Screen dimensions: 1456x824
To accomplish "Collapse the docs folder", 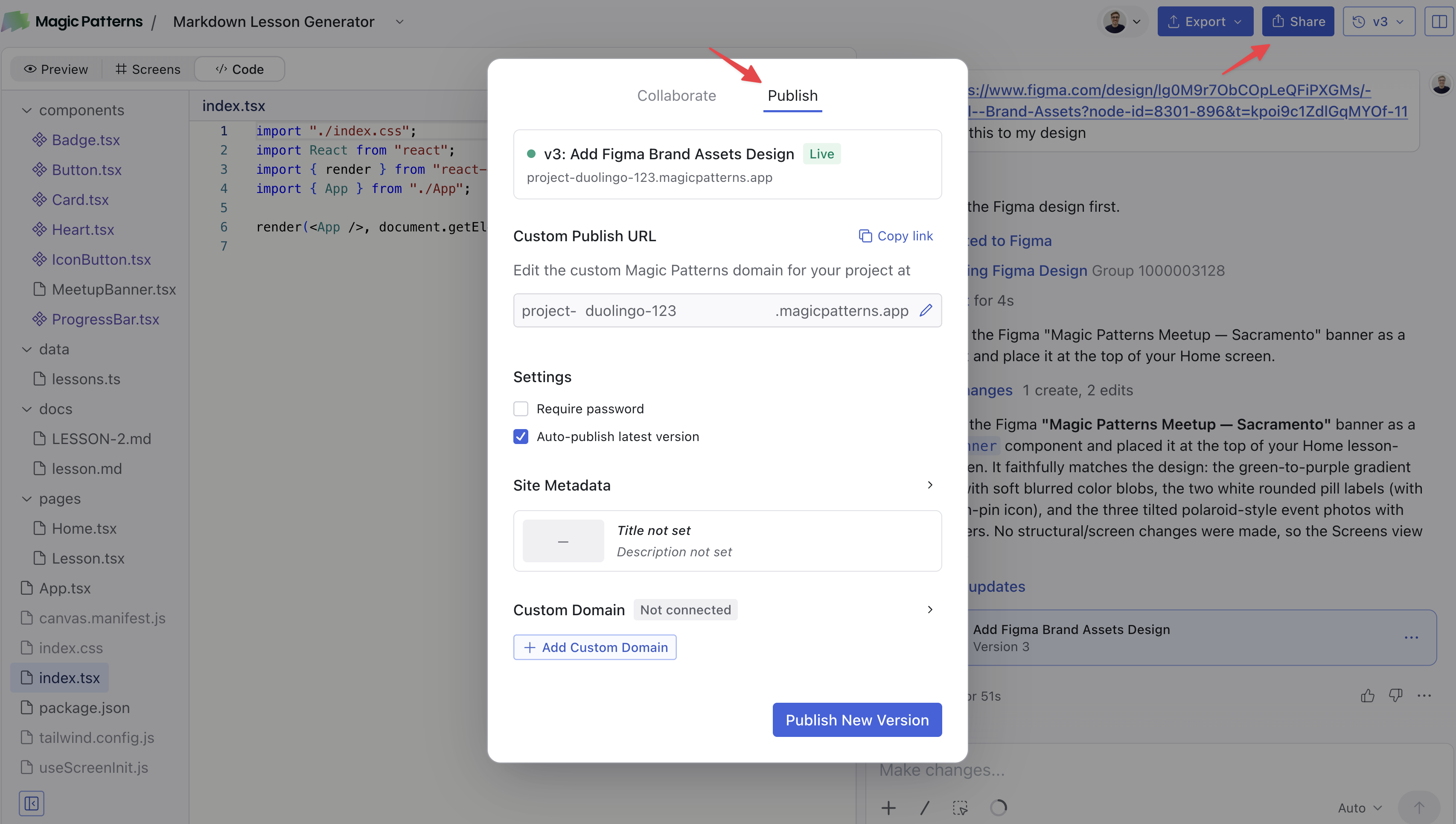I will (x=26, y=409).
